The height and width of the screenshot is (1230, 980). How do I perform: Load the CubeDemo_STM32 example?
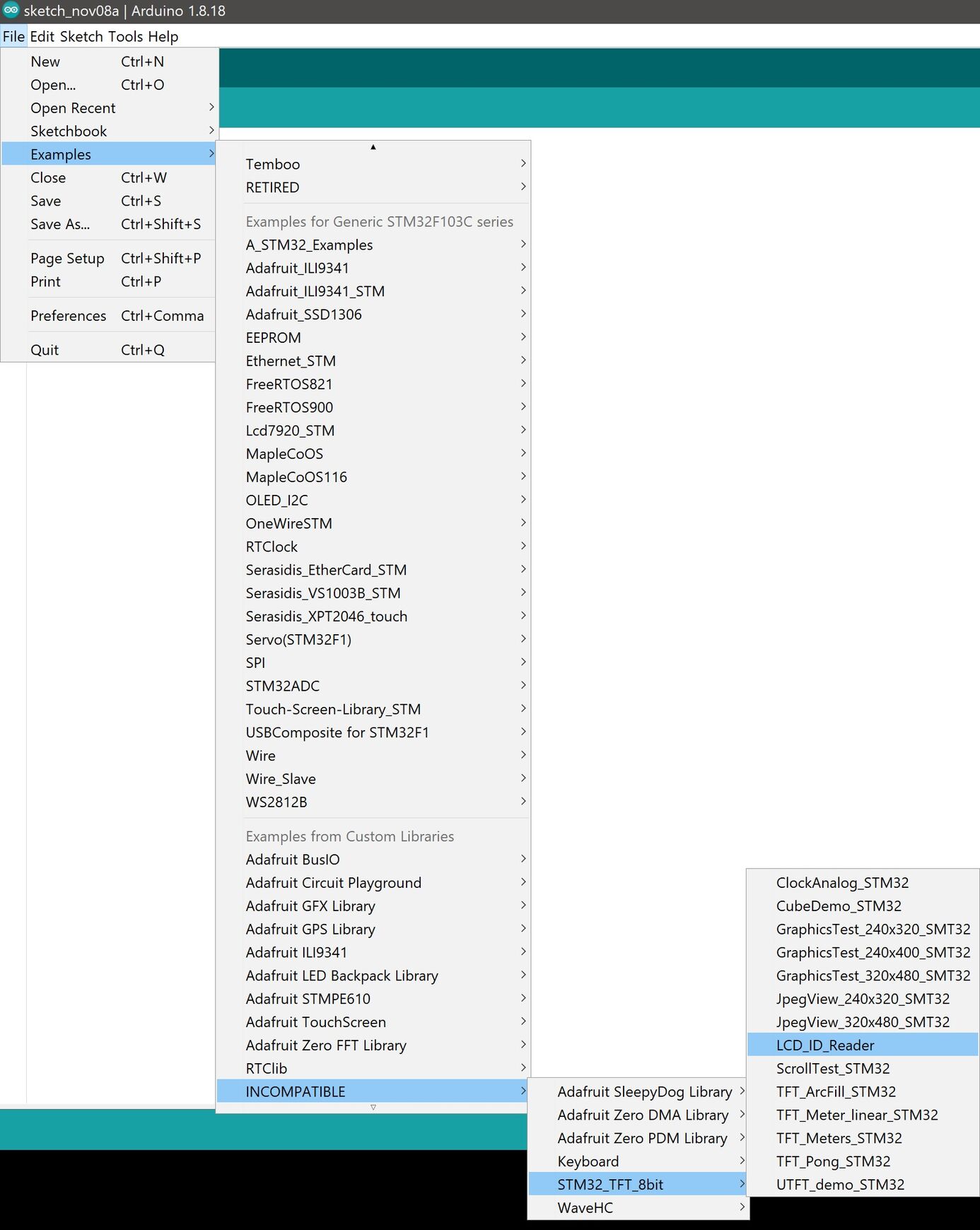pos(863,906)
